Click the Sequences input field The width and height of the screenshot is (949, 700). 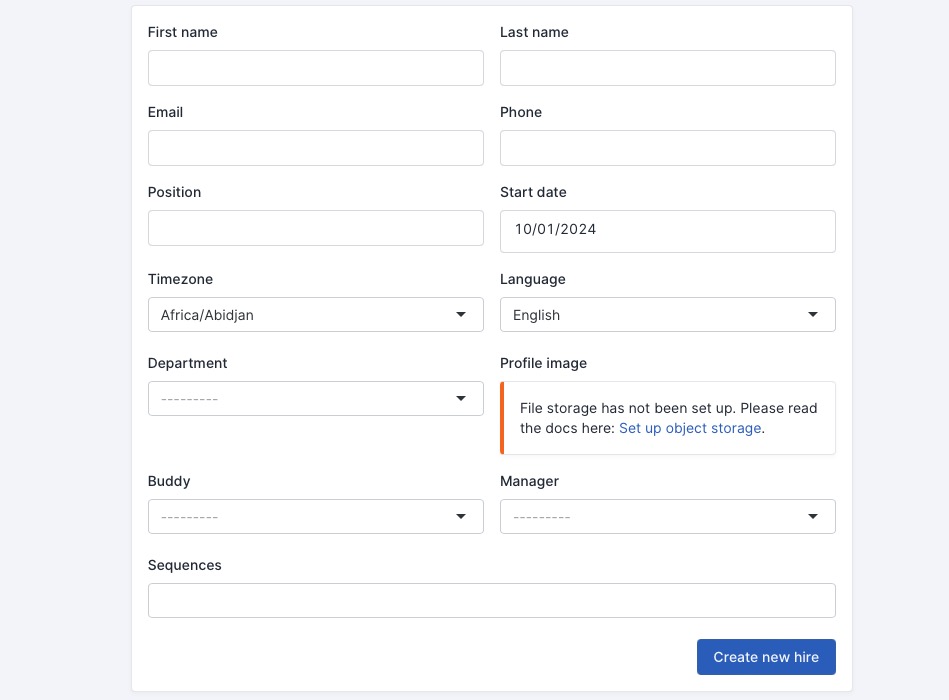click(x=491, y=600)
